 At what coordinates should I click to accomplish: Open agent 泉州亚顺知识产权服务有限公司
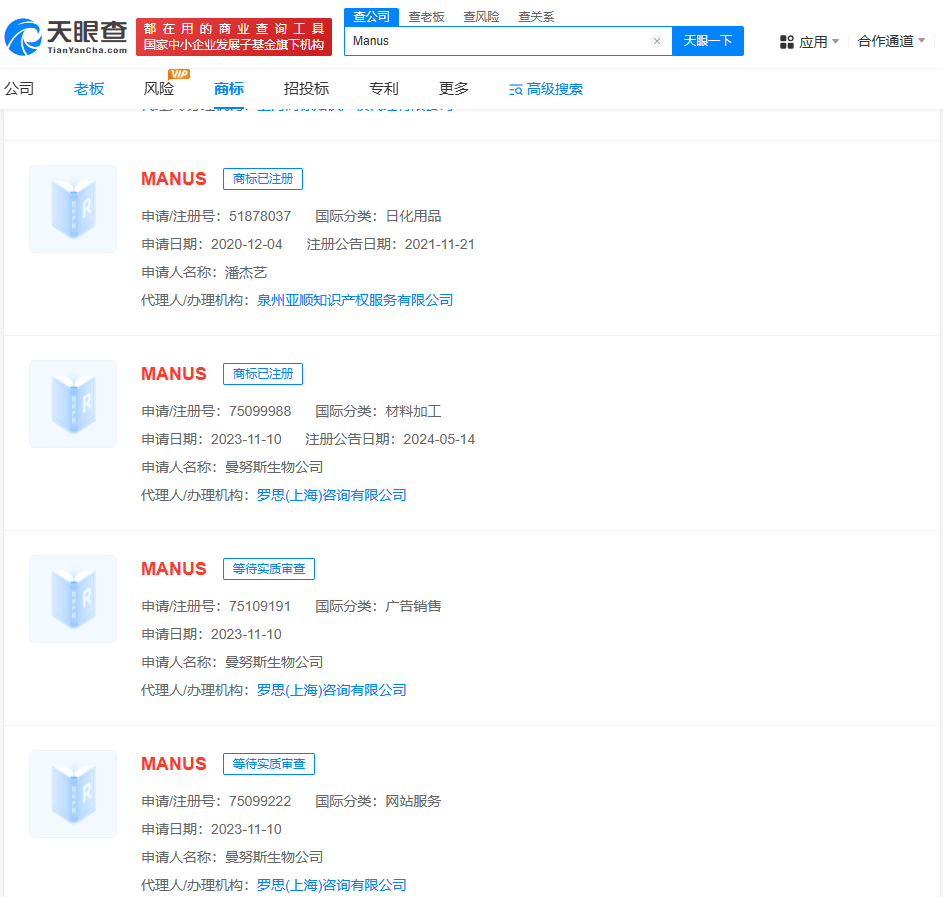tap(355, 300)
